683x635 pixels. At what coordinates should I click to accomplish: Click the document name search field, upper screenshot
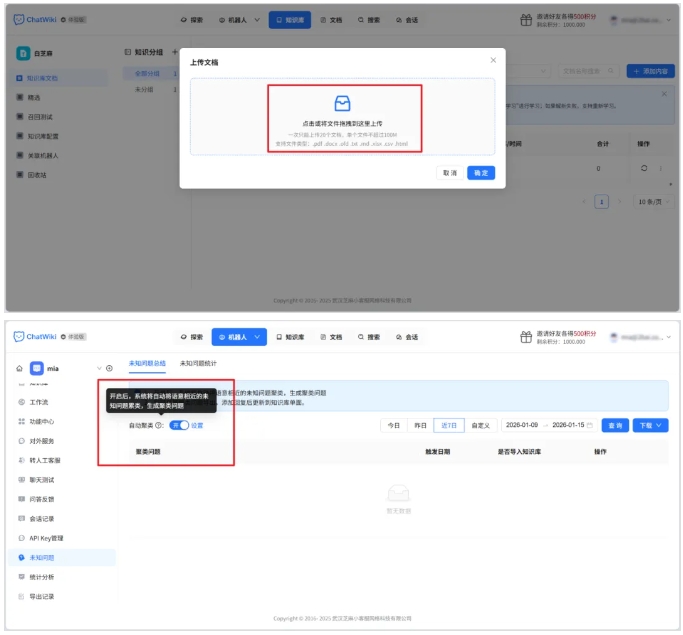coord(588,71)
